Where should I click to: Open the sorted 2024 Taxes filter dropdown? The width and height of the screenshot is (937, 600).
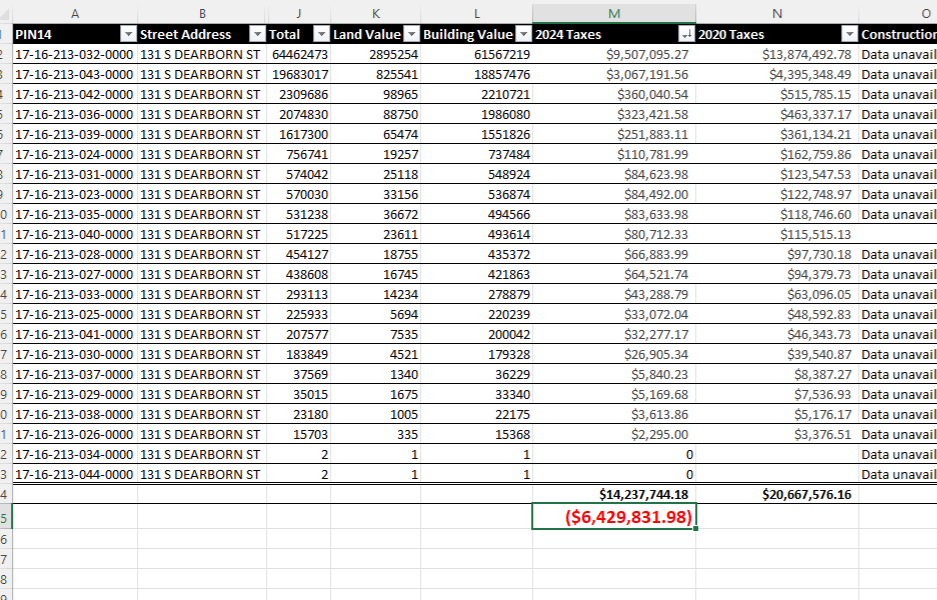click(687, 34)
